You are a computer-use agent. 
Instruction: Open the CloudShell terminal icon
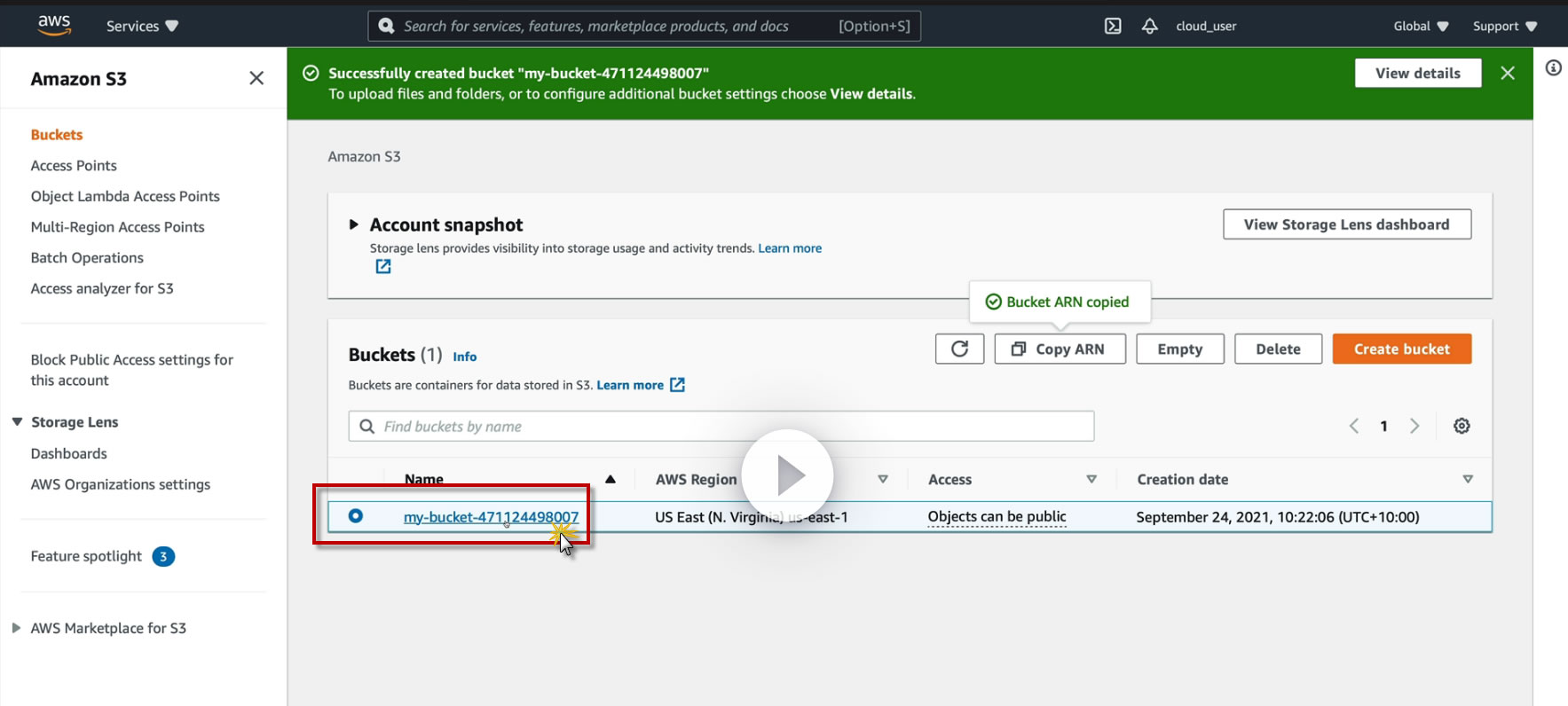tap(1113, 26)
